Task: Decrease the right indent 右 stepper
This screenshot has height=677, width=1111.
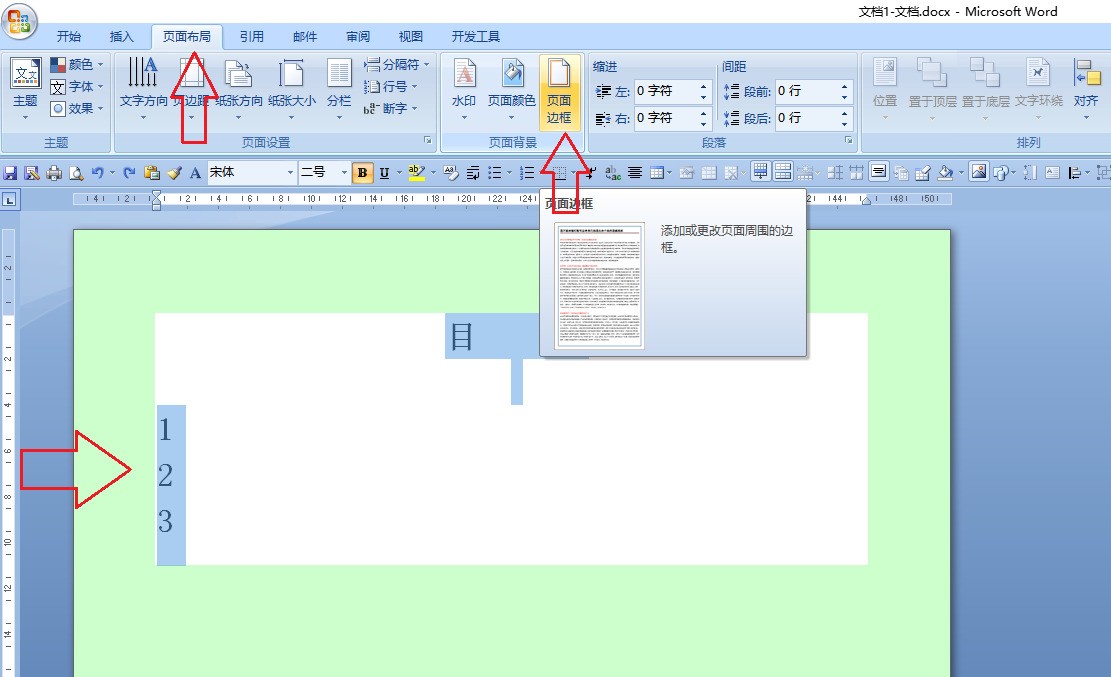Action: (704, 123)
